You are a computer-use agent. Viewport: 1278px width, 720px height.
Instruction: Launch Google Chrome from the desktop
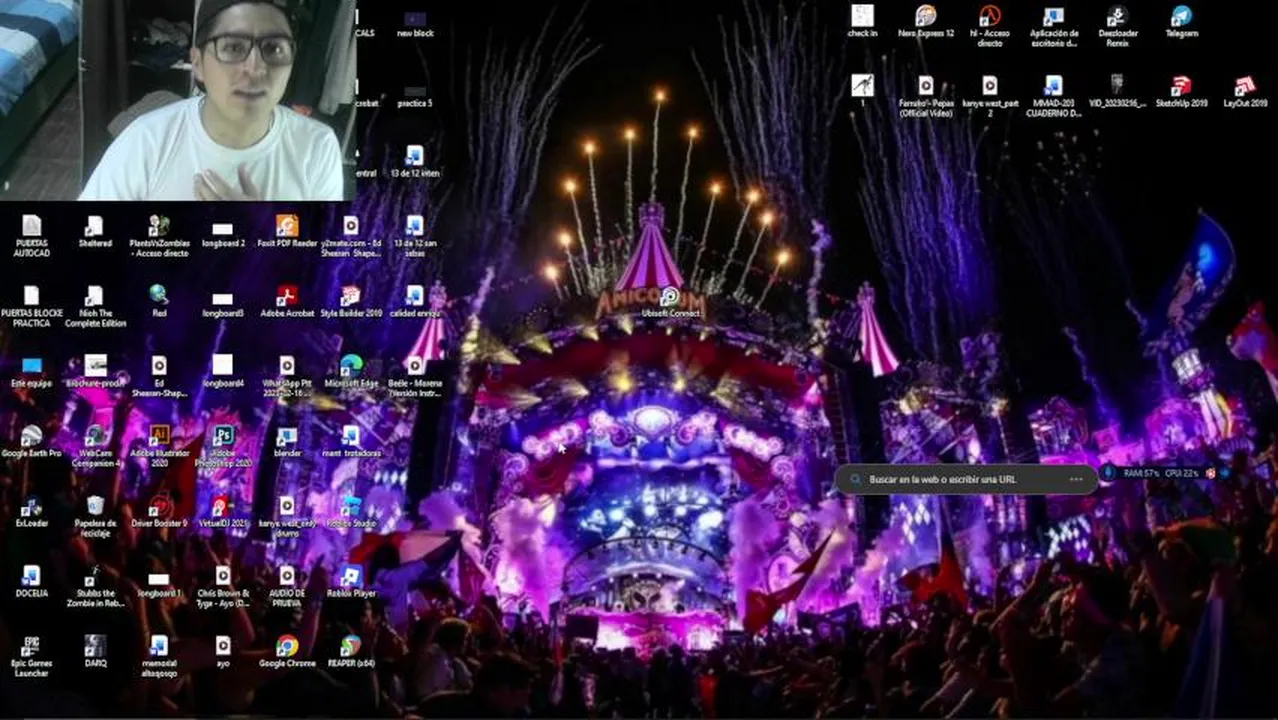click(x=287, y=651)
